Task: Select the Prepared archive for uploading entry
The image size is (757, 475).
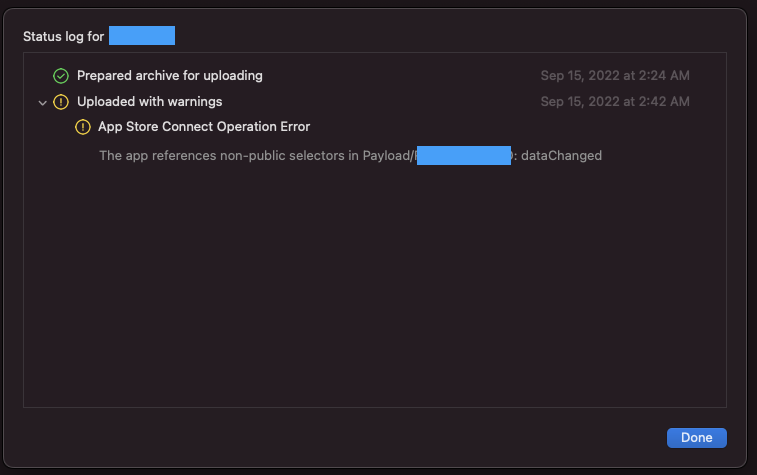Action: [x=169, y=76]
